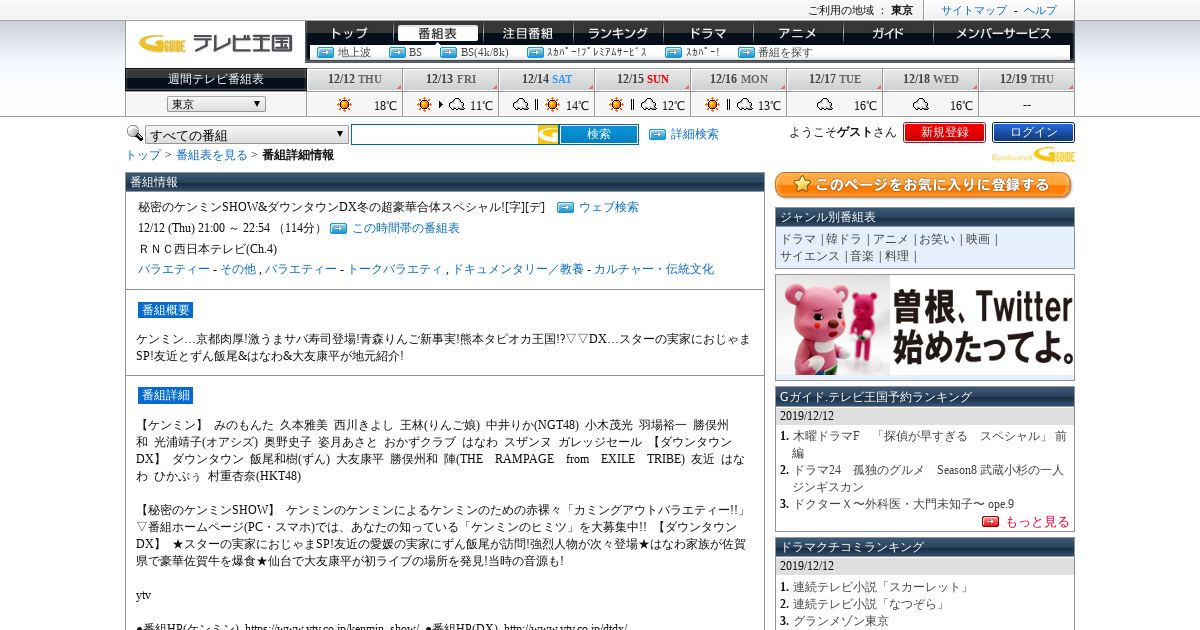Click the お笑い genre link
The height and width of the screenshot is (630, 1200).
(937, 239)
